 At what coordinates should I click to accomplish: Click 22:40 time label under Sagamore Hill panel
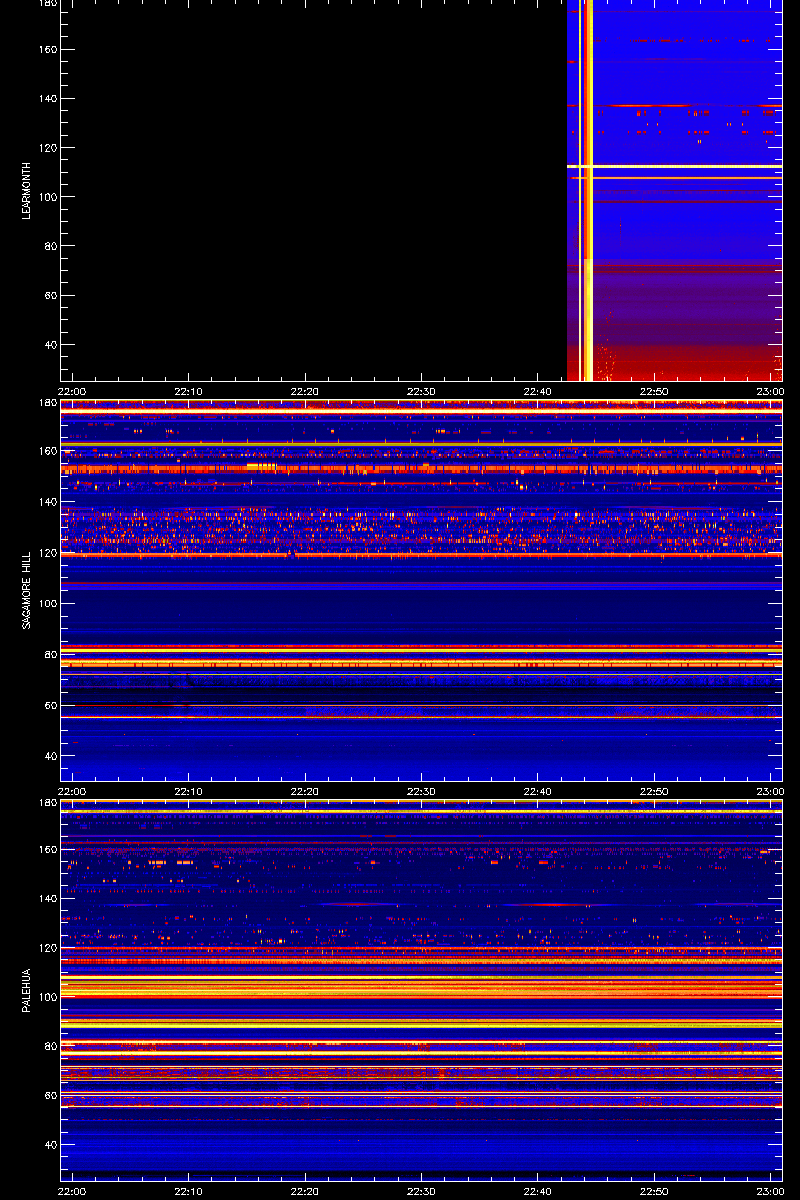(x=538, y=792)
